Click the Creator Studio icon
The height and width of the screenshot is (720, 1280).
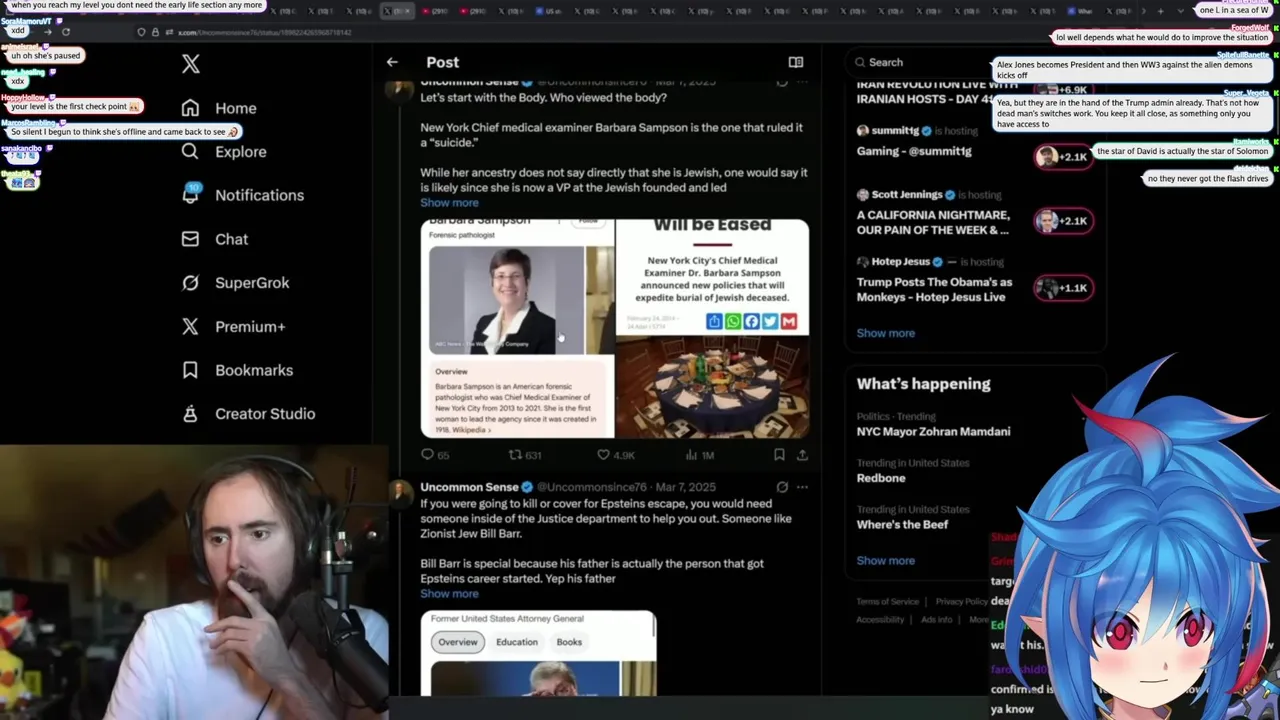click(190, 414)
